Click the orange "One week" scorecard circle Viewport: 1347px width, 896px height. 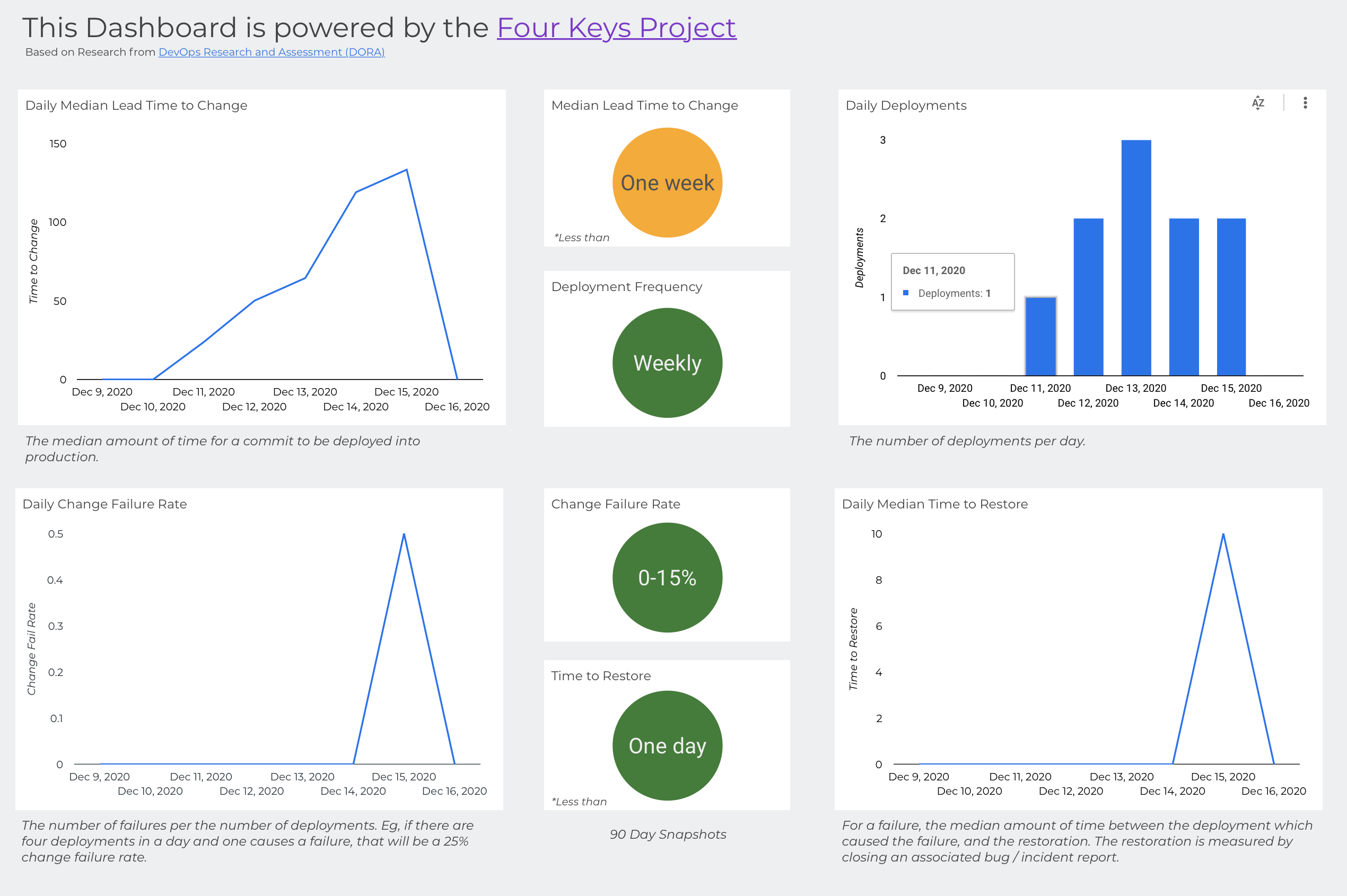coord(667,183)
